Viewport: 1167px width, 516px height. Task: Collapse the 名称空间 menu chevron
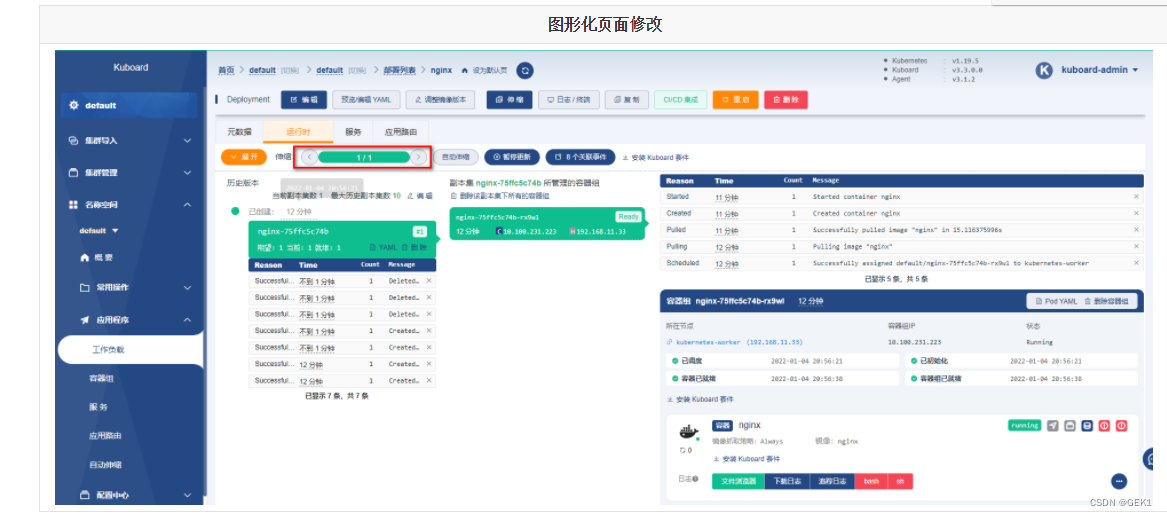point(187,205)
